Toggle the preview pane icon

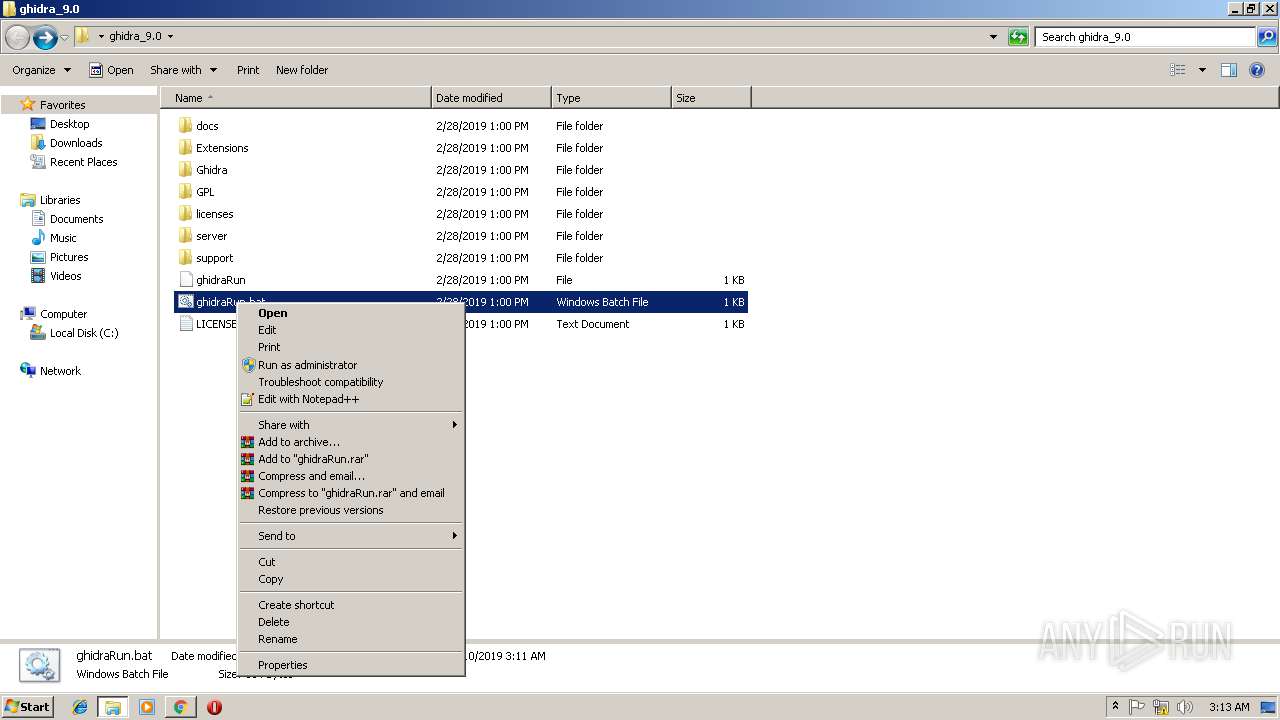click(x=1229, y=70)
